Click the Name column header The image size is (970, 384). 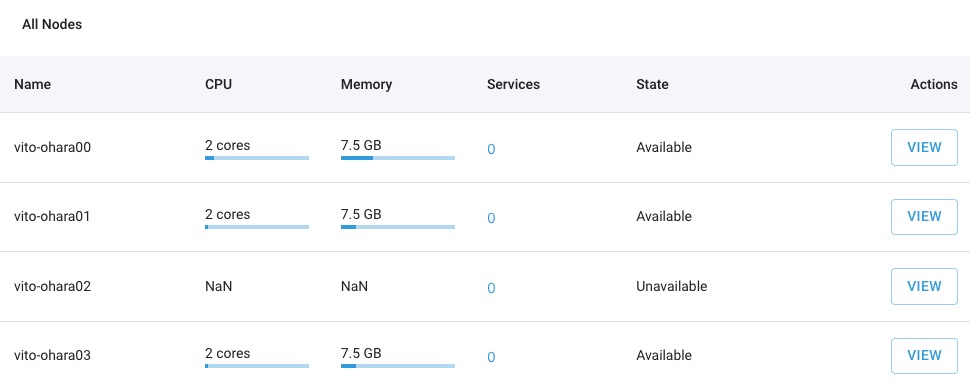[32, 84]
